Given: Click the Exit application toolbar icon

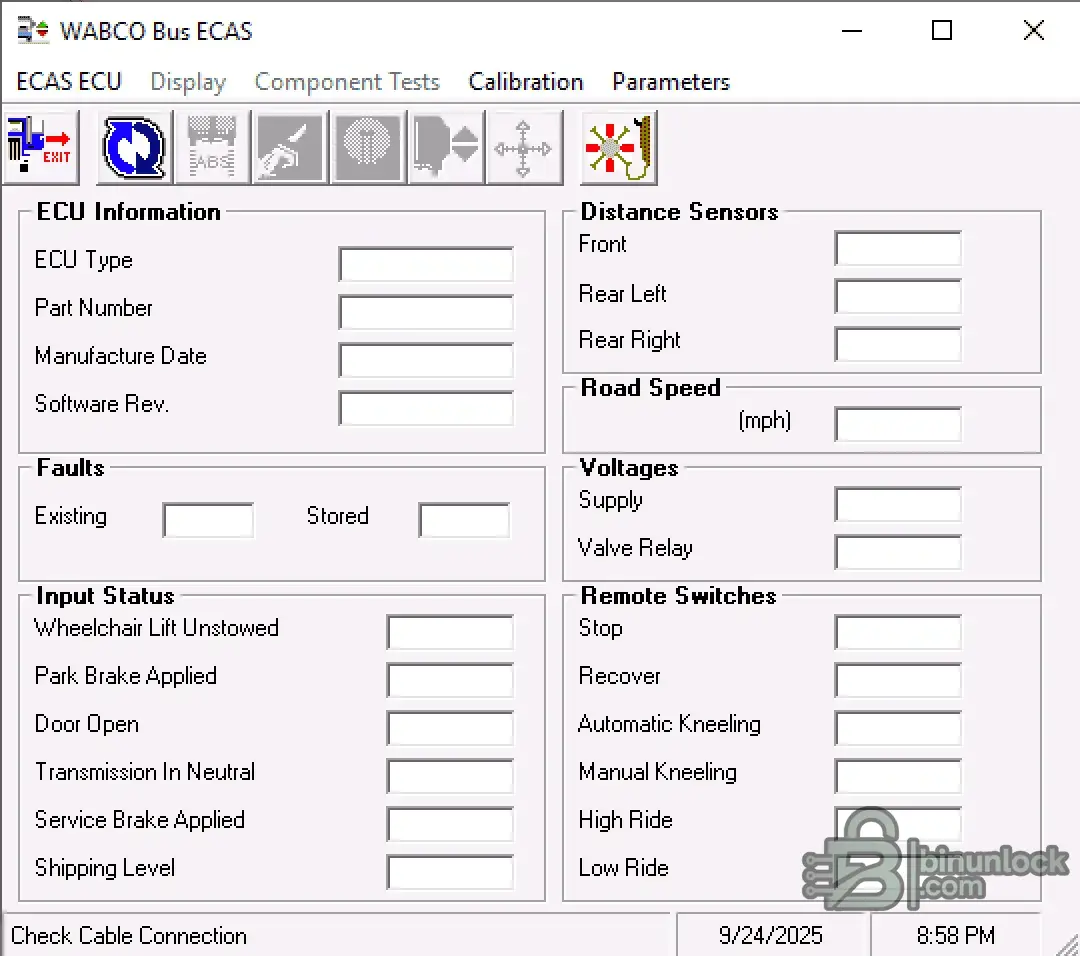Looking at the screenshot, I should (x=40, y=147).
